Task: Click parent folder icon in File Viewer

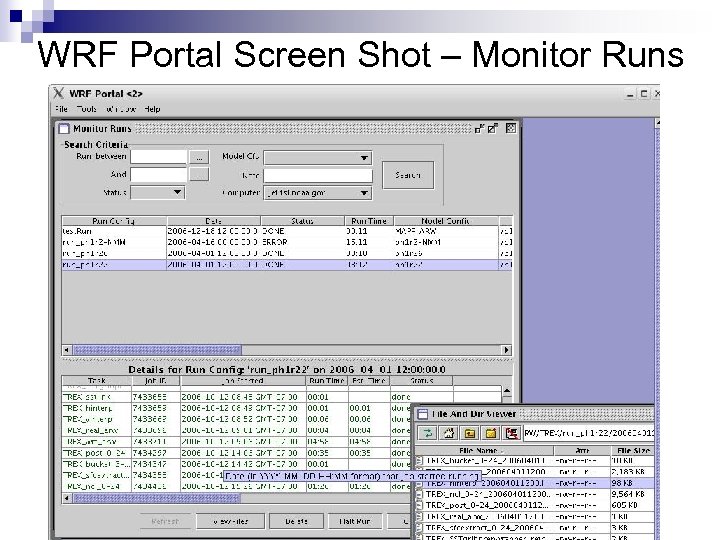Action: 470,433
